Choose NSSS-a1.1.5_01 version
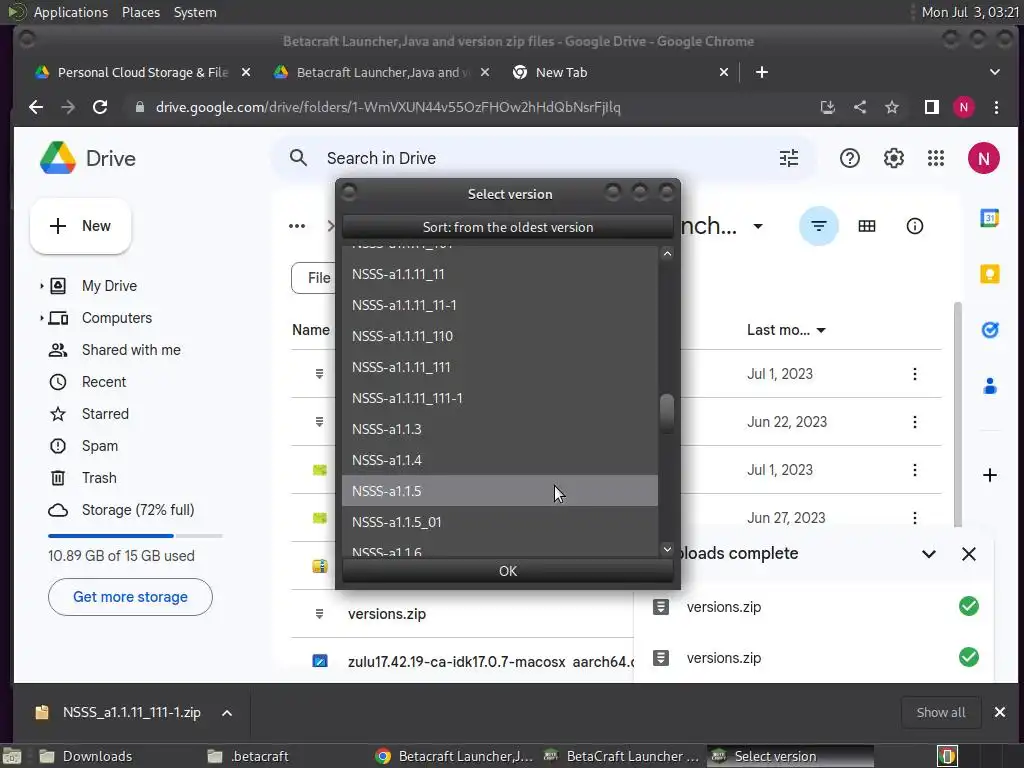 click(500, 522)
